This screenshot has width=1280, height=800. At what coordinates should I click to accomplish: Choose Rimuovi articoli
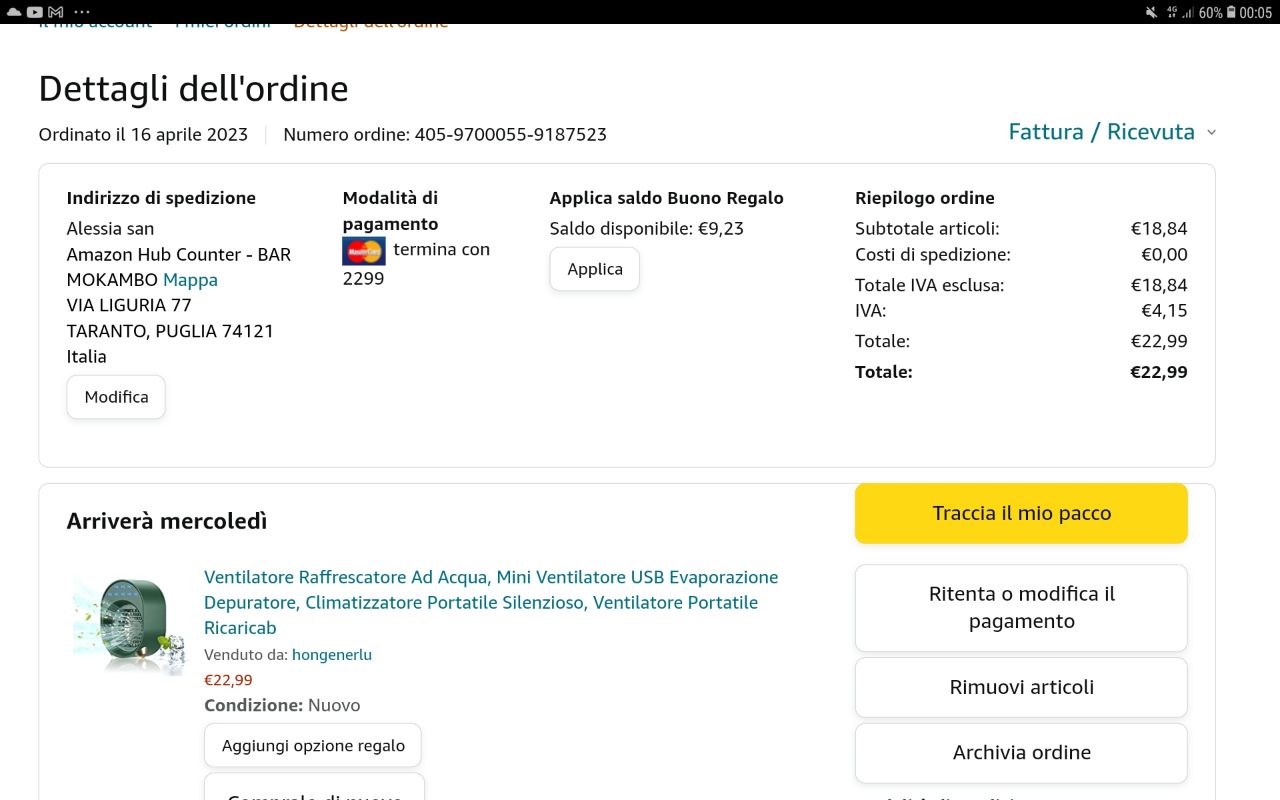[1021, 687]
